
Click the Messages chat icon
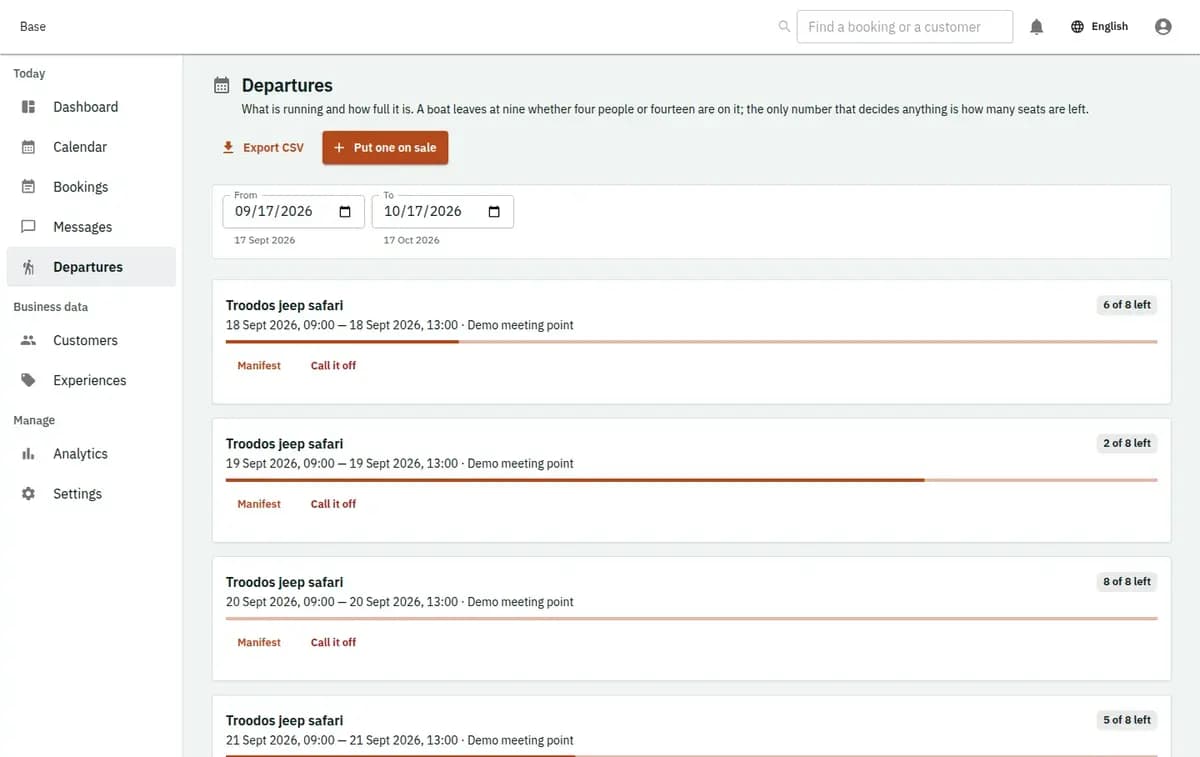tap(28, 227)
